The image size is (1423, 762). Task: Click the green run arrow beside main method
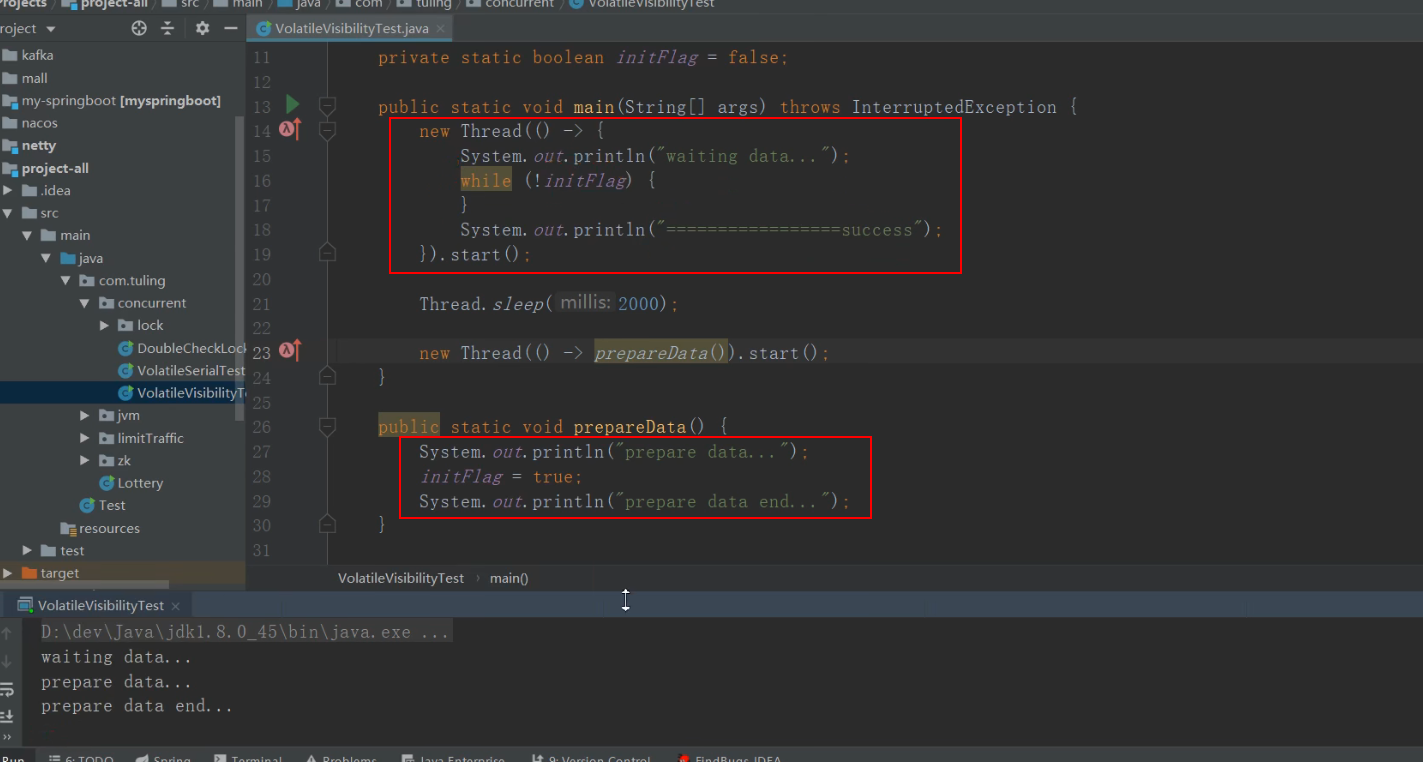(x=292, y=104)
